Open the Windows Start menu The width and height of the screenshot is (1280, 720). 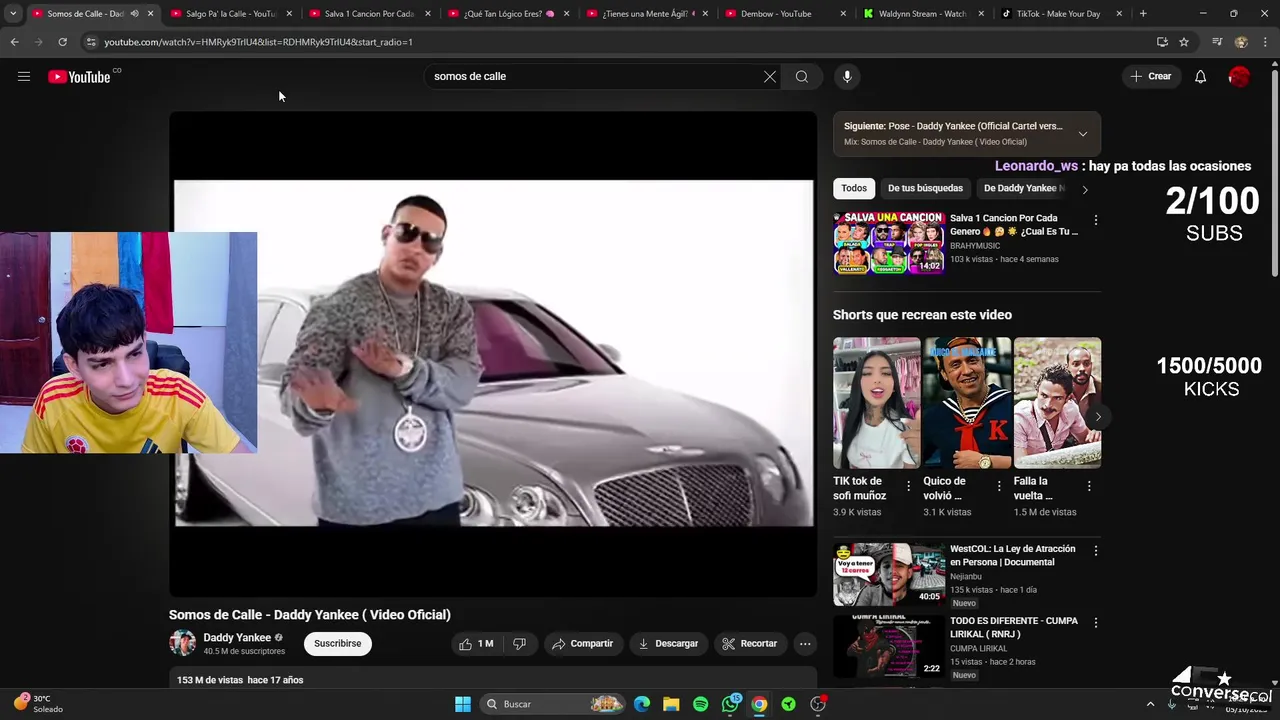click(x=463, y=704)
